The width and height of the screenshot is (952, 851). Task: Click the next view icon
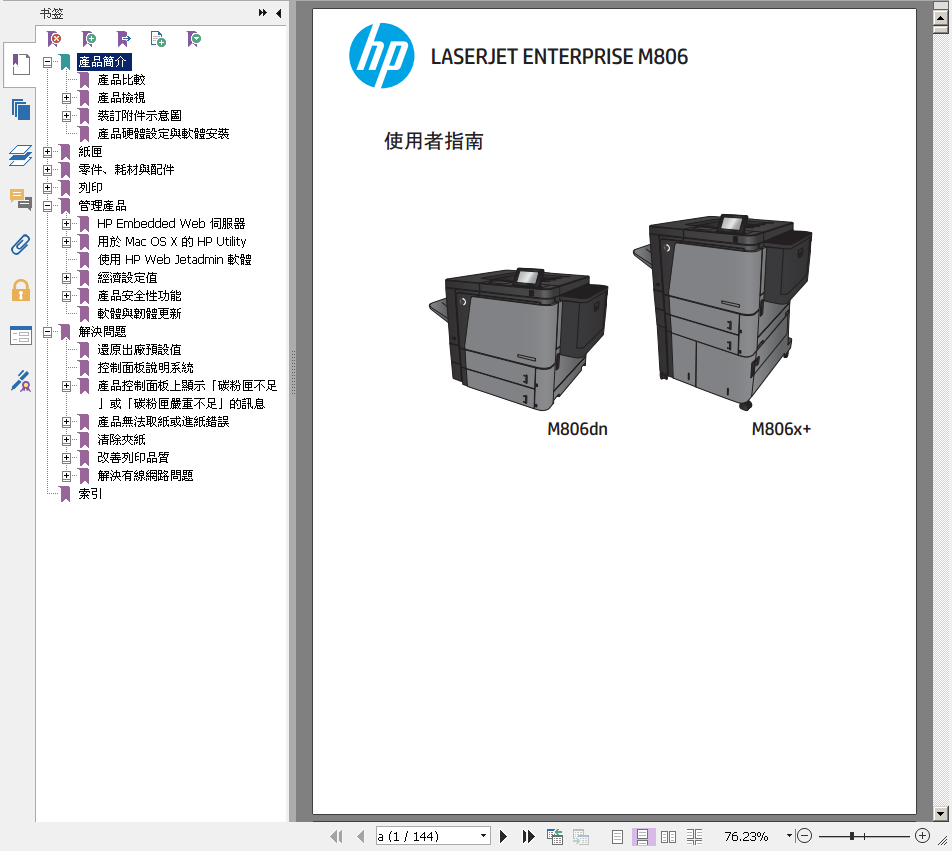tap(581, 836)
